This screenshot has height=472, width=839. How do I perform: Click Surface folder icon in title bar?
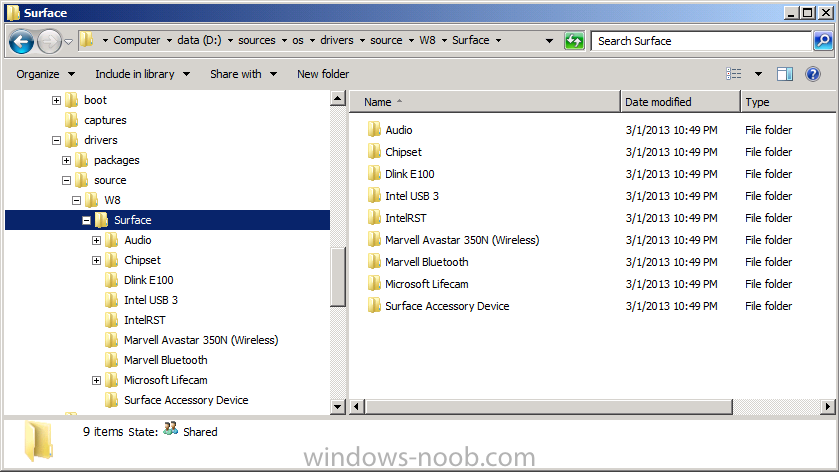[13, 12]
